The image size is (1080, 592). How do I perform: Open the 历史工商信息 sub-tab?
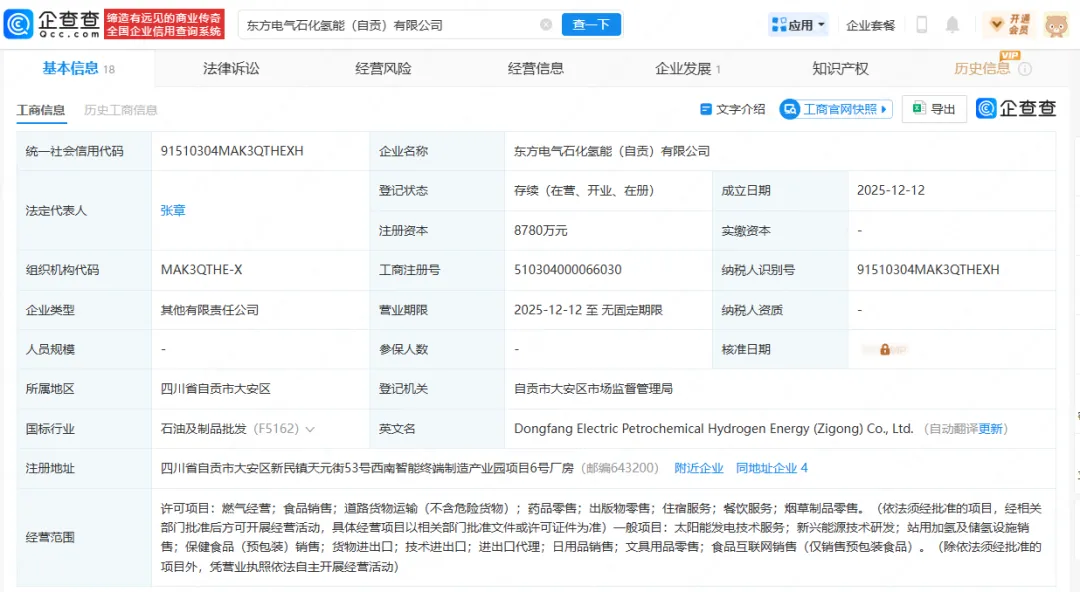(121, 110)
